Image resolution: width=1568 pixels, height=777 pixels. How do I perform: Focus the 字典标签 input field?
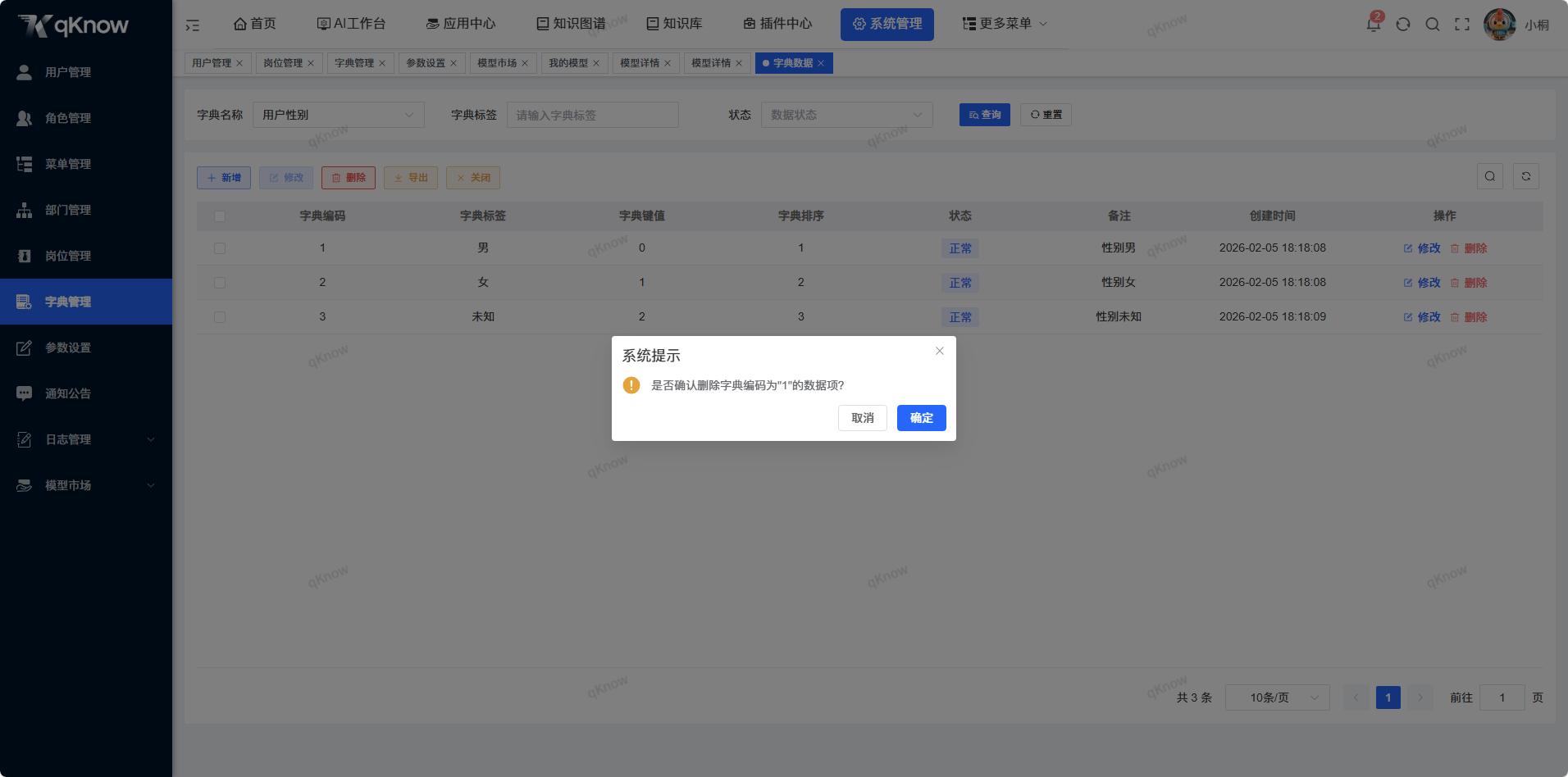pos(593,115)
